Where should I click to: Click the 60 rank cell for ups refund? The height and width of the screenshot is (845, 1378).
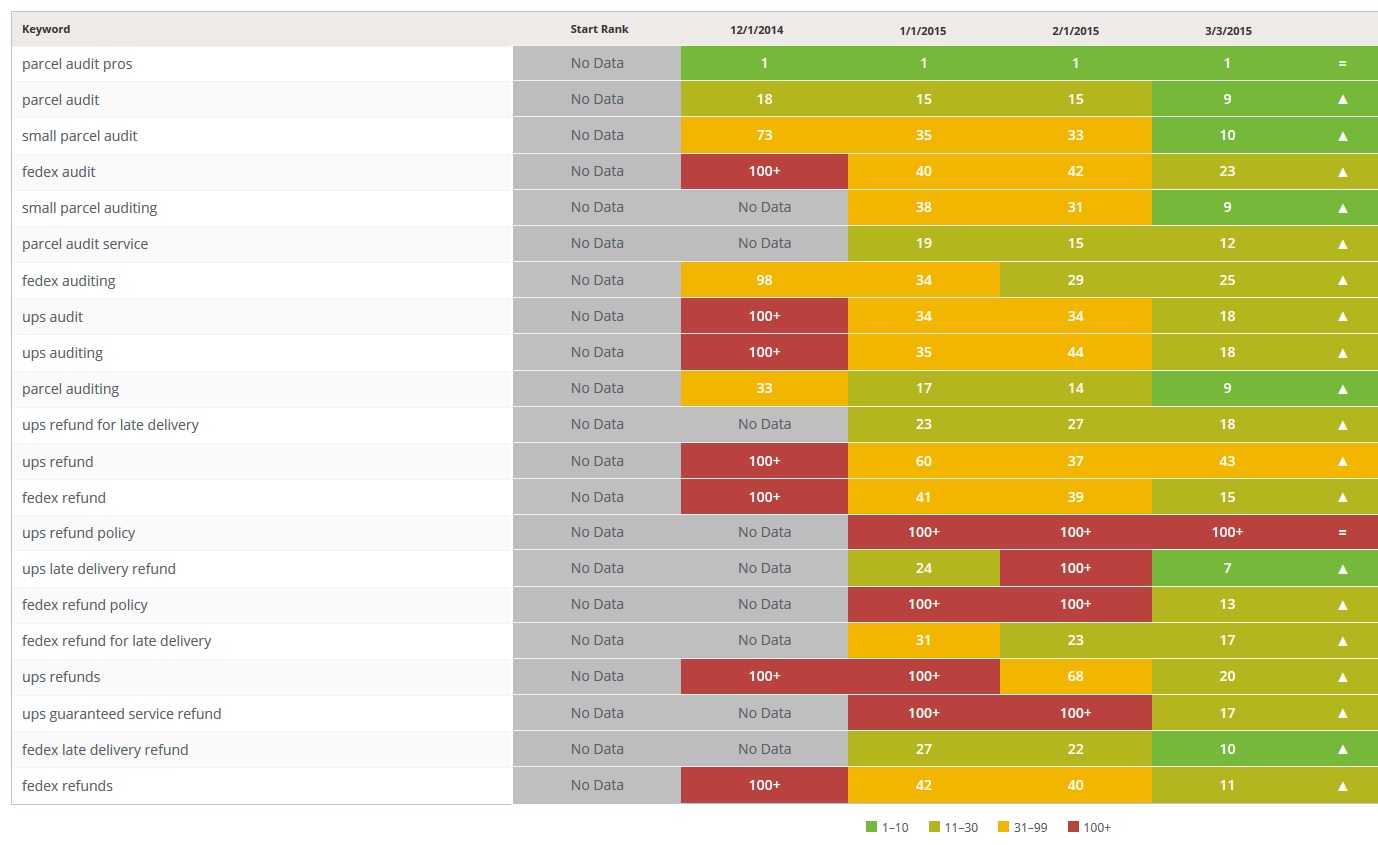pyautogui.click(x=923, y=461)
